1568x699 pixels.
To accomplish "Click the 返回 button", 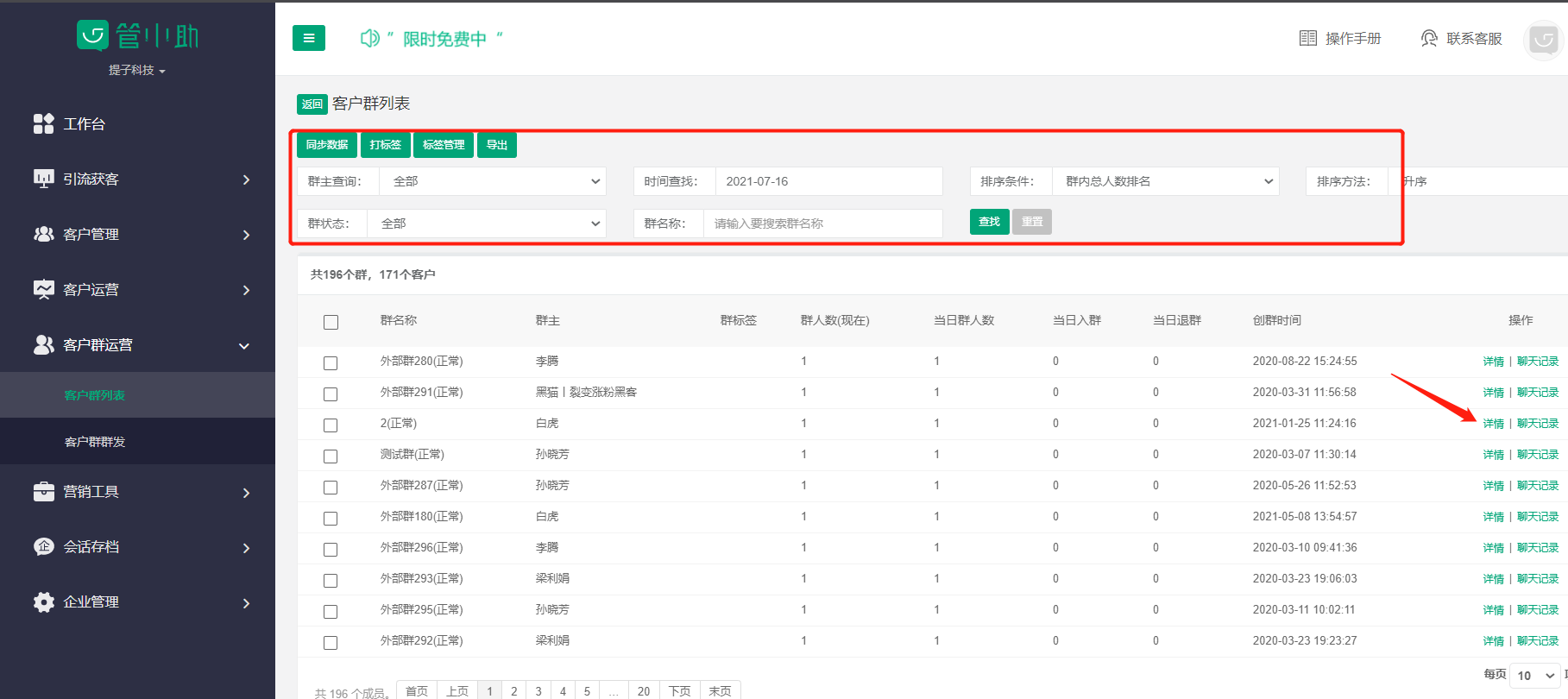I will coord(312,104).
